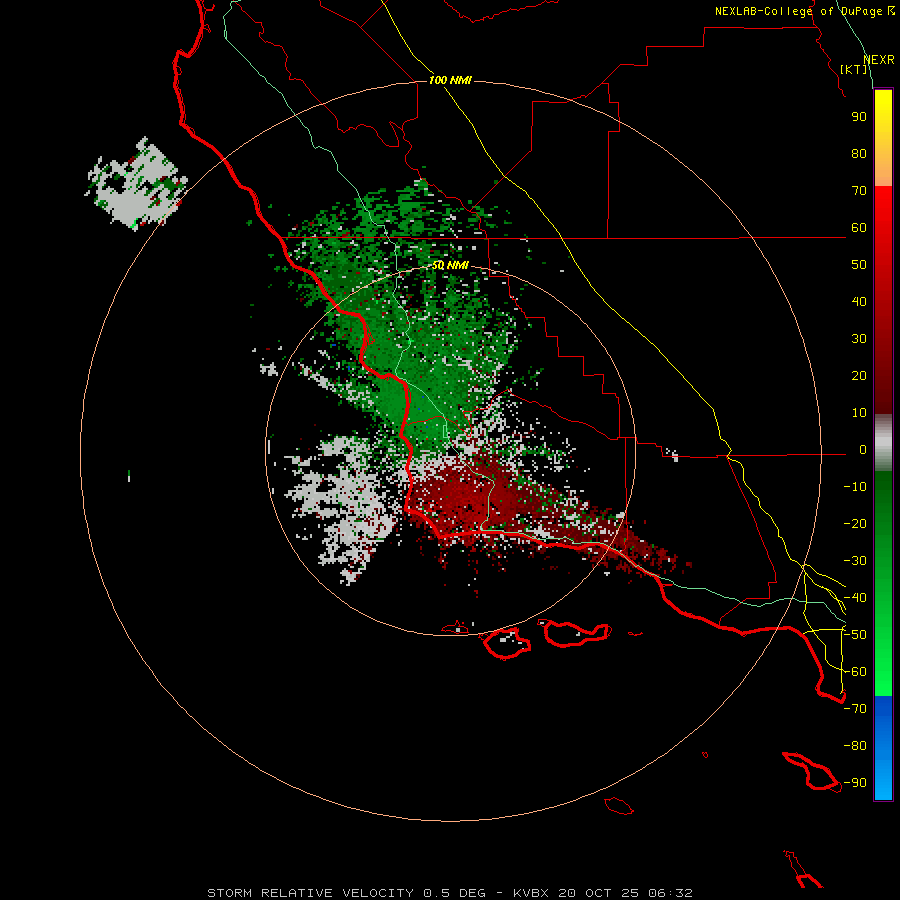The image size is (900, 900).
Task: Click the 50 NMI range ring label
Action: [450, 265]
